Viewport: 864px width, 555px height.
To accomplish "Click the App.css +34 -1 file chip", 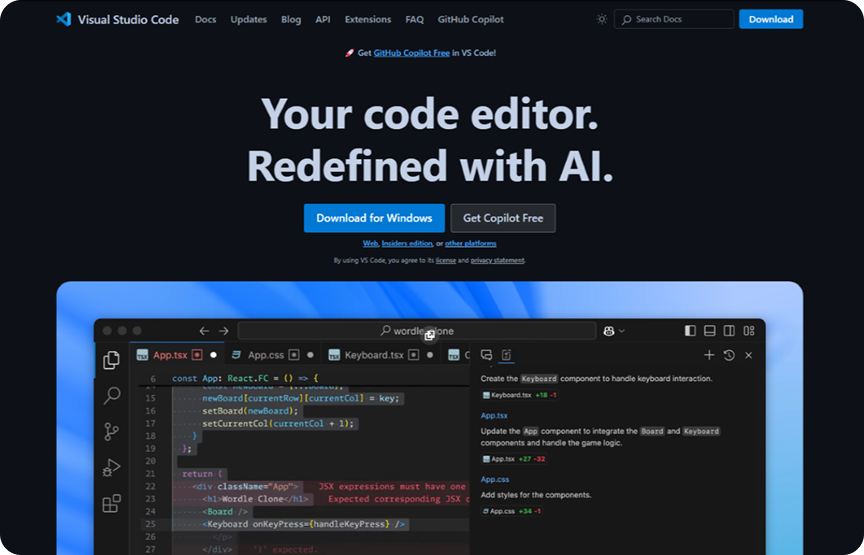I will point(512,511).
